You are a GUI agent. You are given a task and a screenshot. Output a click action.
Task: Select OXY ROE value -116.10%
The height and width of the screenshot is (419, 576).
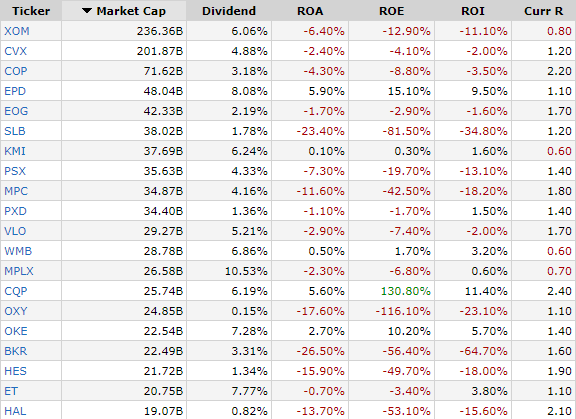(403, 311)
